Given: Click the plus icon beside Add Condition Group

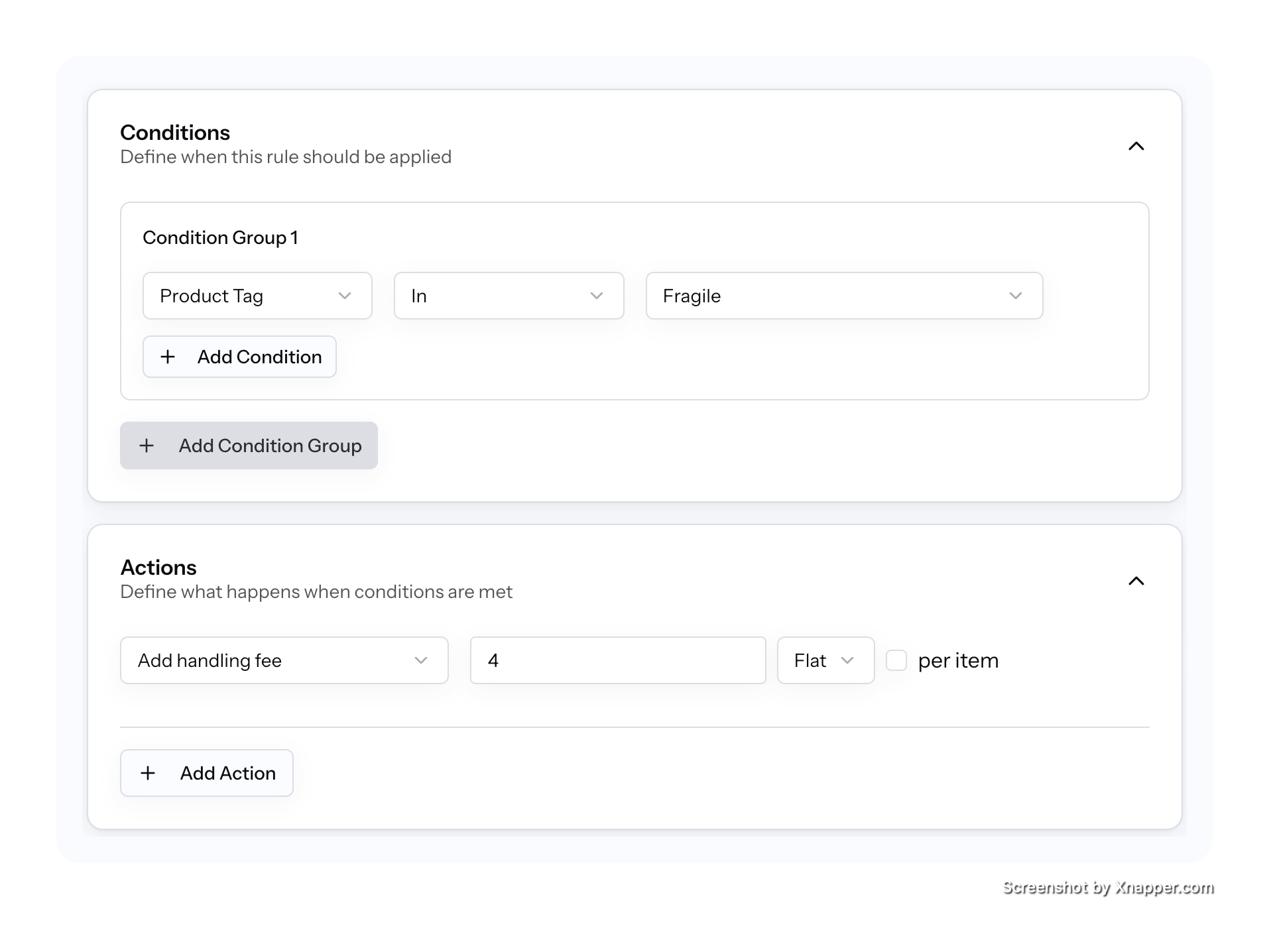Looking at the screenshot, I should pyautogui.click(x=147, y=446).
